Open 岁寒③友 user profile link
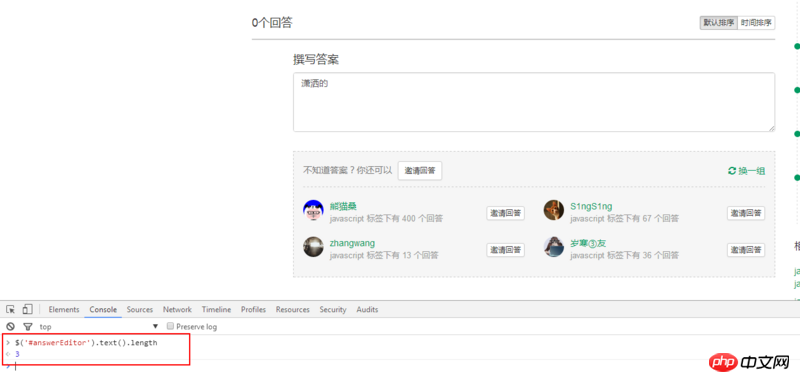The height and width of the screenshot is (382, 800). [x=588, y=243]
